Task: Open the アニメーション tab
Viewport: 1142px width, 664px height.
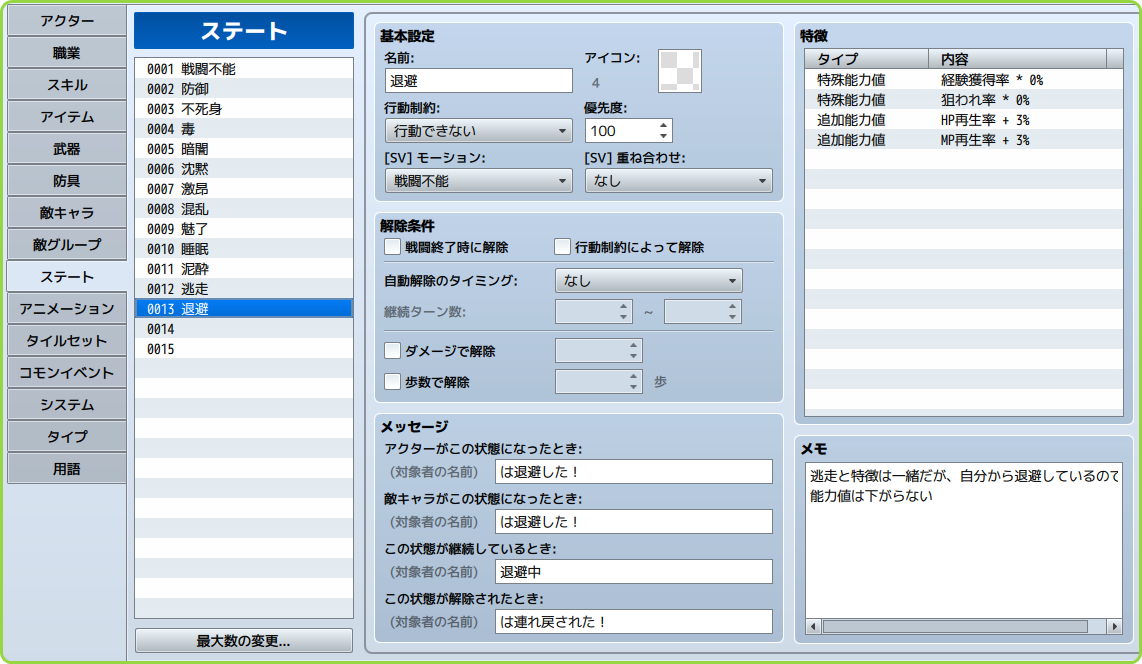Action: (x=67, y=309)
